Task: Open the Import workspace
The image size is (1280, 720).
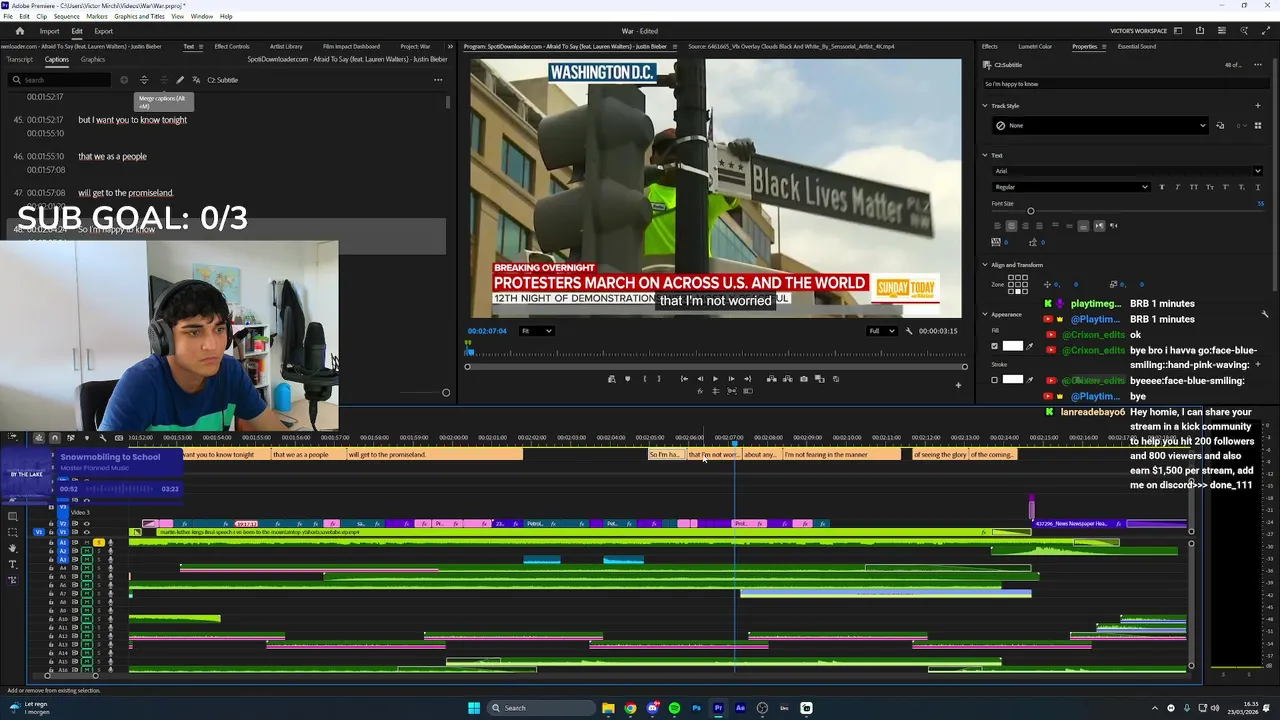Action: click(49, 31)
